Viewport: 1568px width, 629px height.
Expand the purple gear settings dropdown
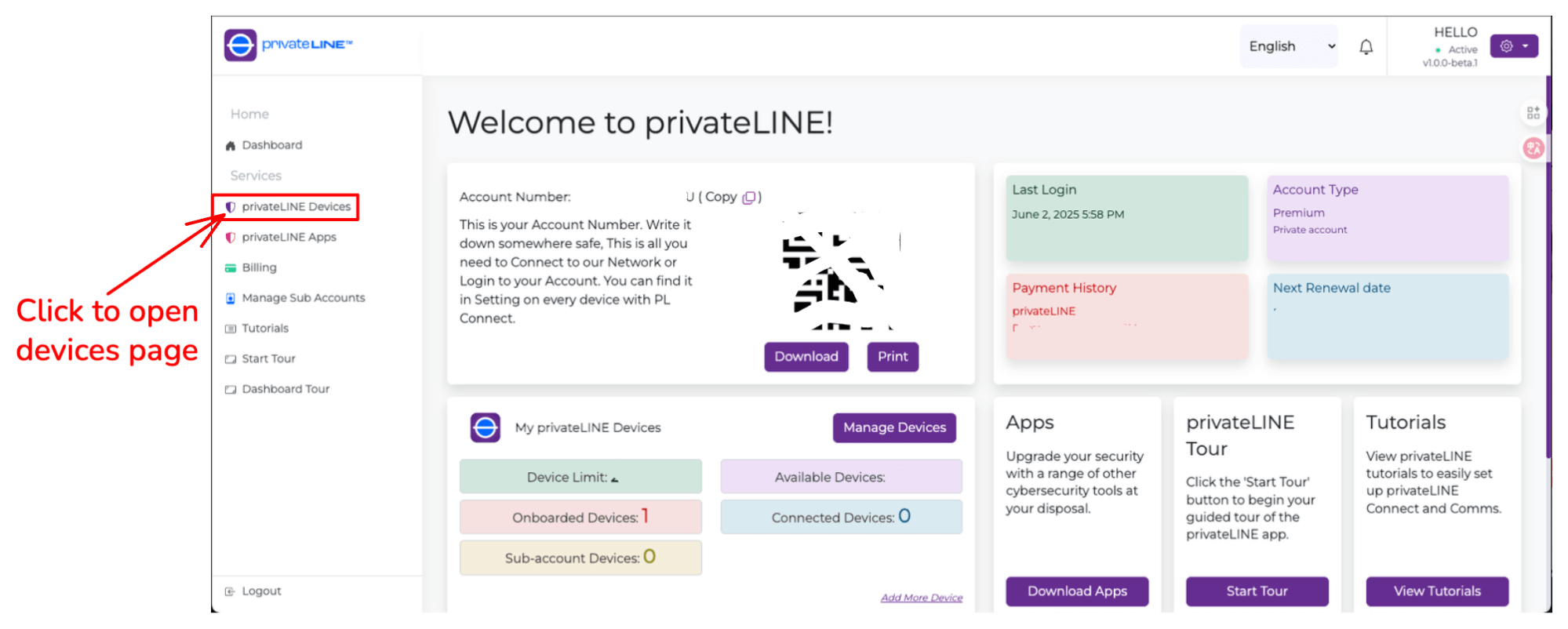click(x=1513, y=46)
